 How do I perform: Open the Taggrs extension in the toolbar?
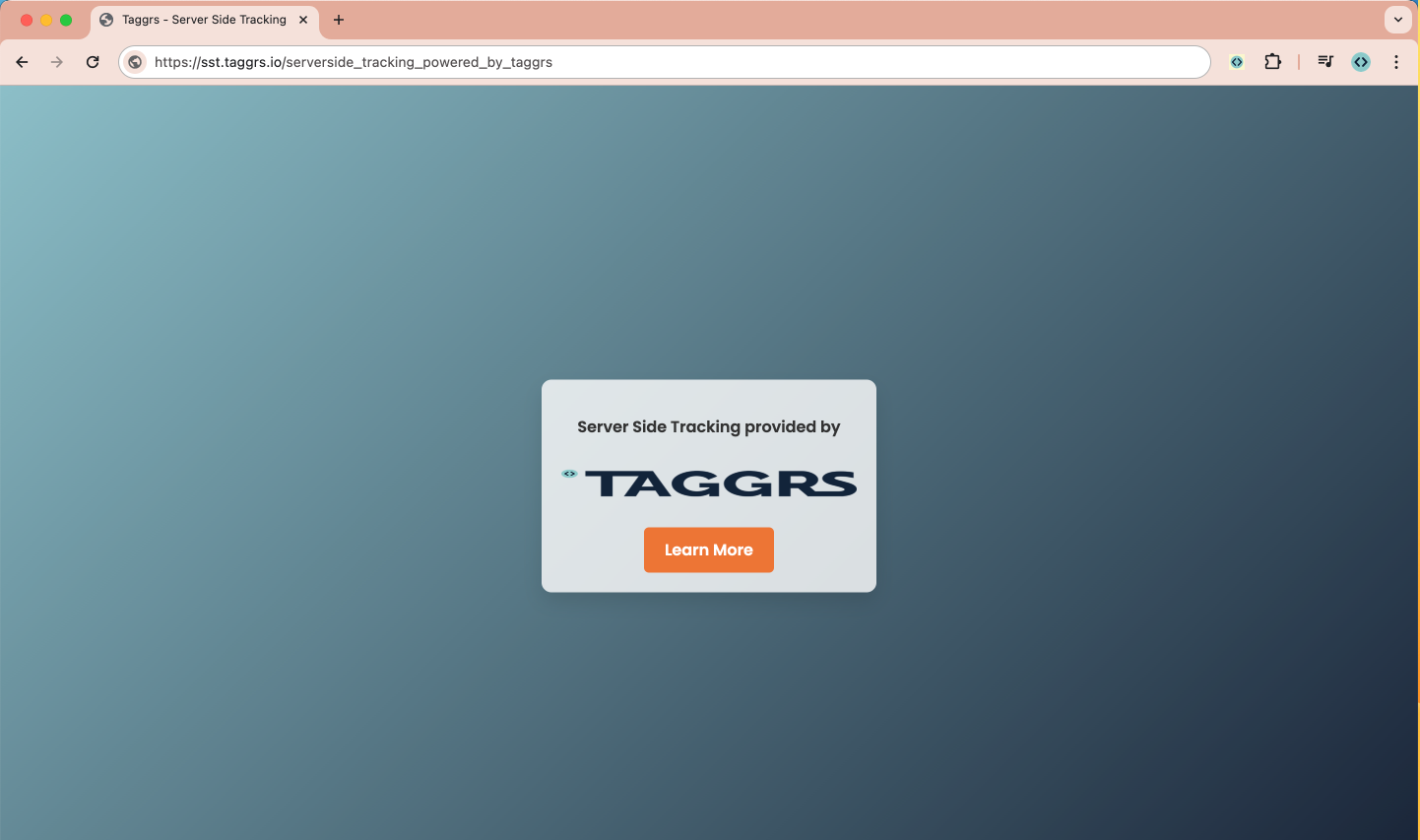pos(1237,62)
